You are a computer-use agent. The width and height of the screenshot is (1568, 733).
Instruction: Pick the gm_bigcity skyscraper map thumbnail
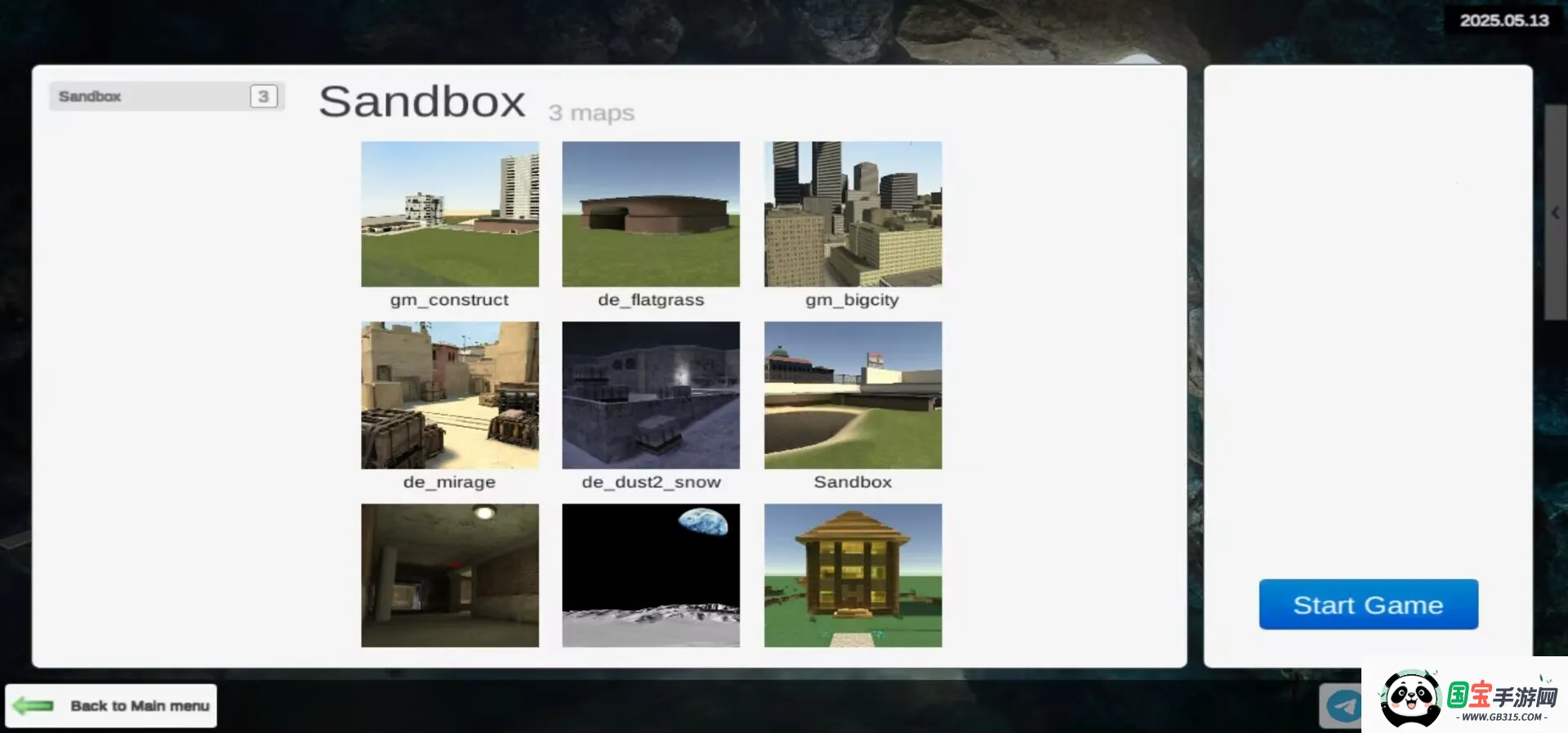(853, 214)
